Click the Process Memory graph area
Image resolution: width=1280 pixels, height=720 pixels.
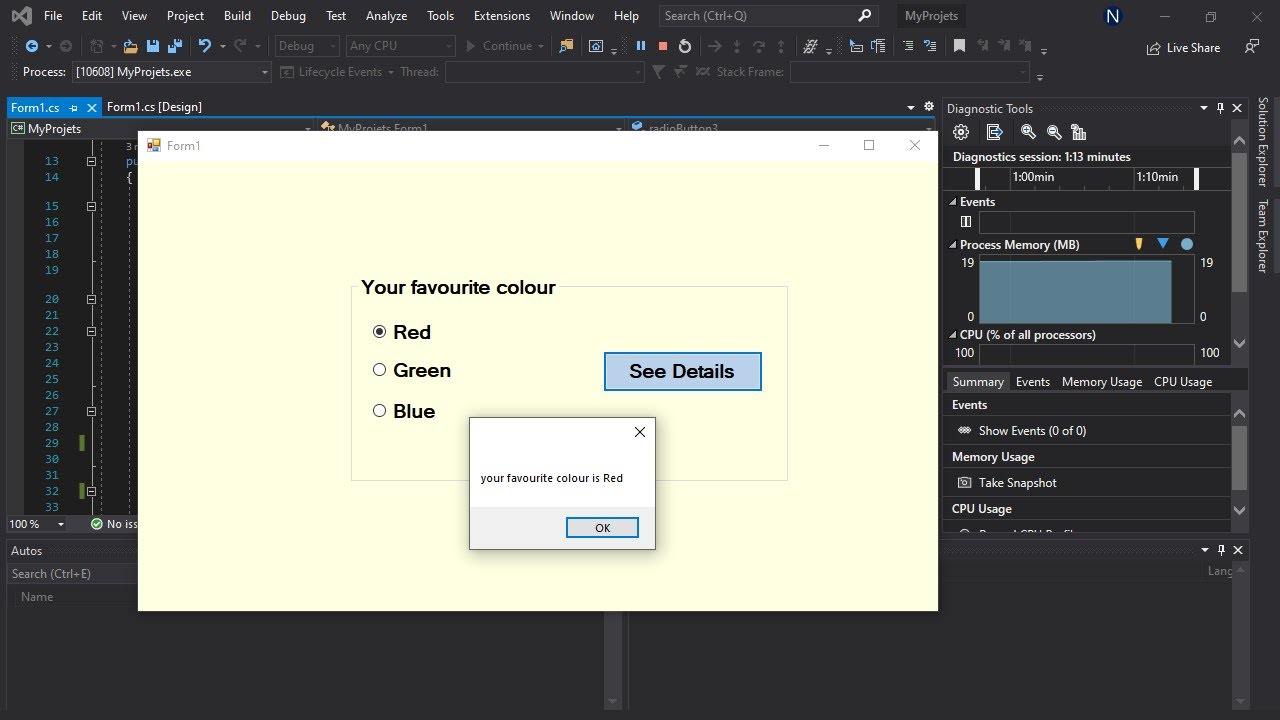tap(1086, 289)
